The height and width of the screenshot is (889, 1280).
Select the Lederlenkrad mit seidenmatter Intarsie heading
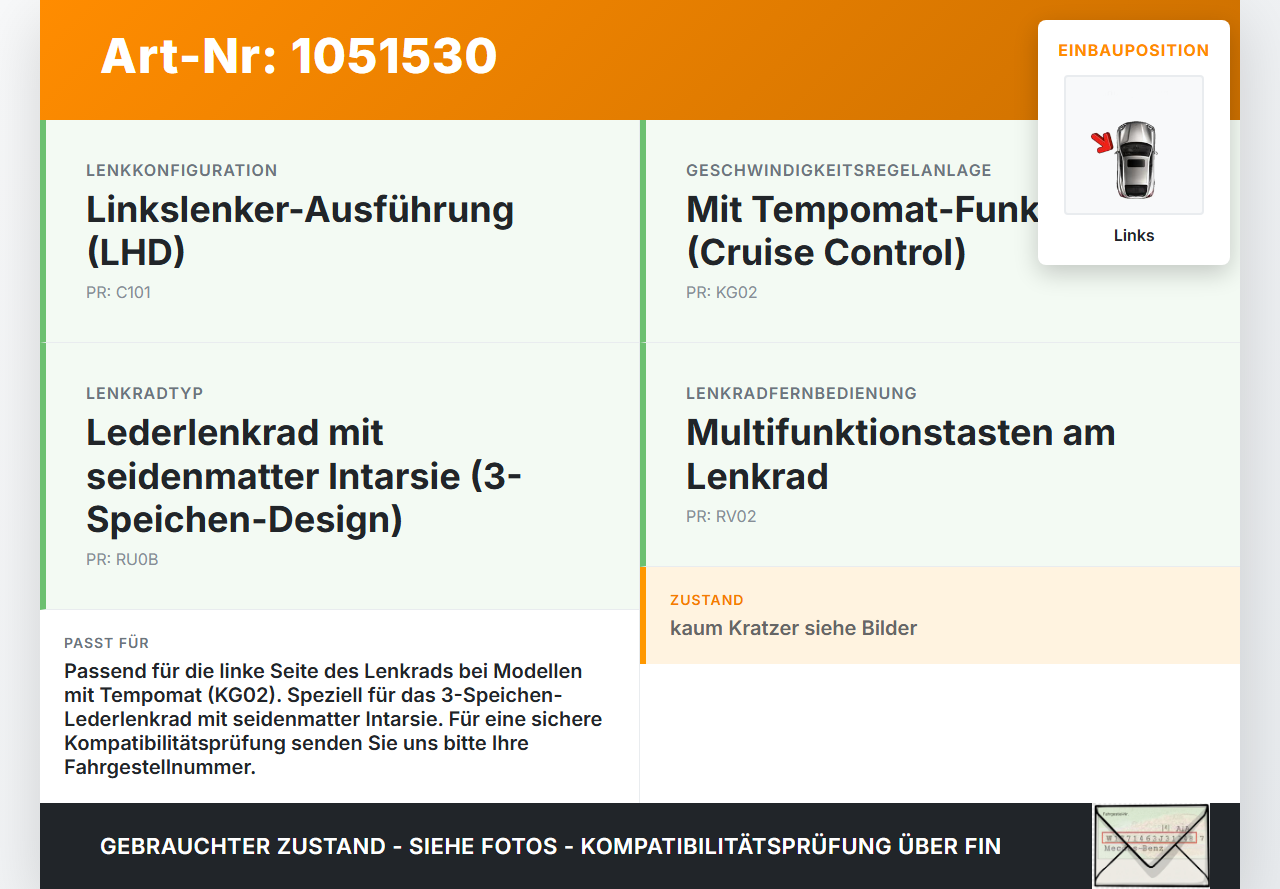click(304, 476)
